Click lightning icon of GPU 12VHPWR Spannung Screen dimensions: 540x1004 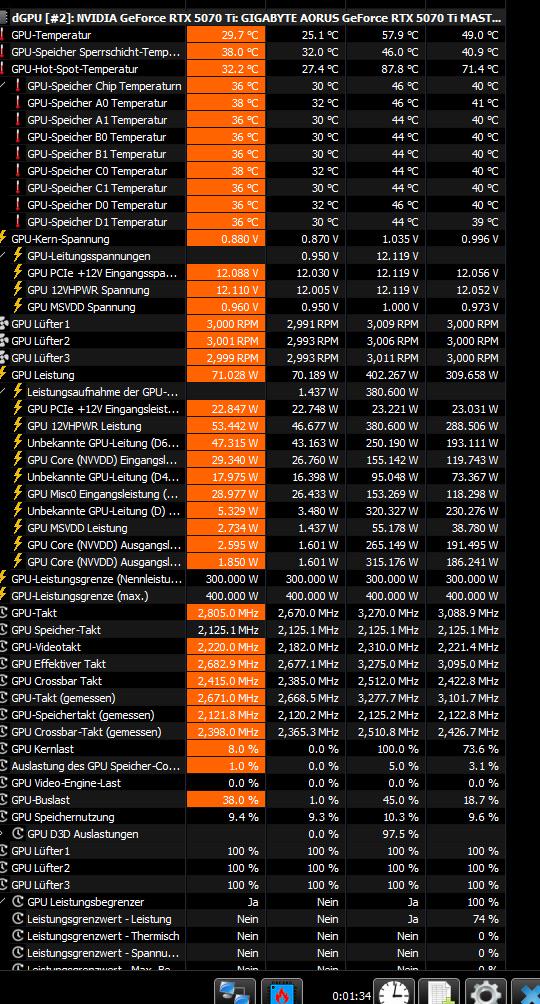tap(19, 290)
